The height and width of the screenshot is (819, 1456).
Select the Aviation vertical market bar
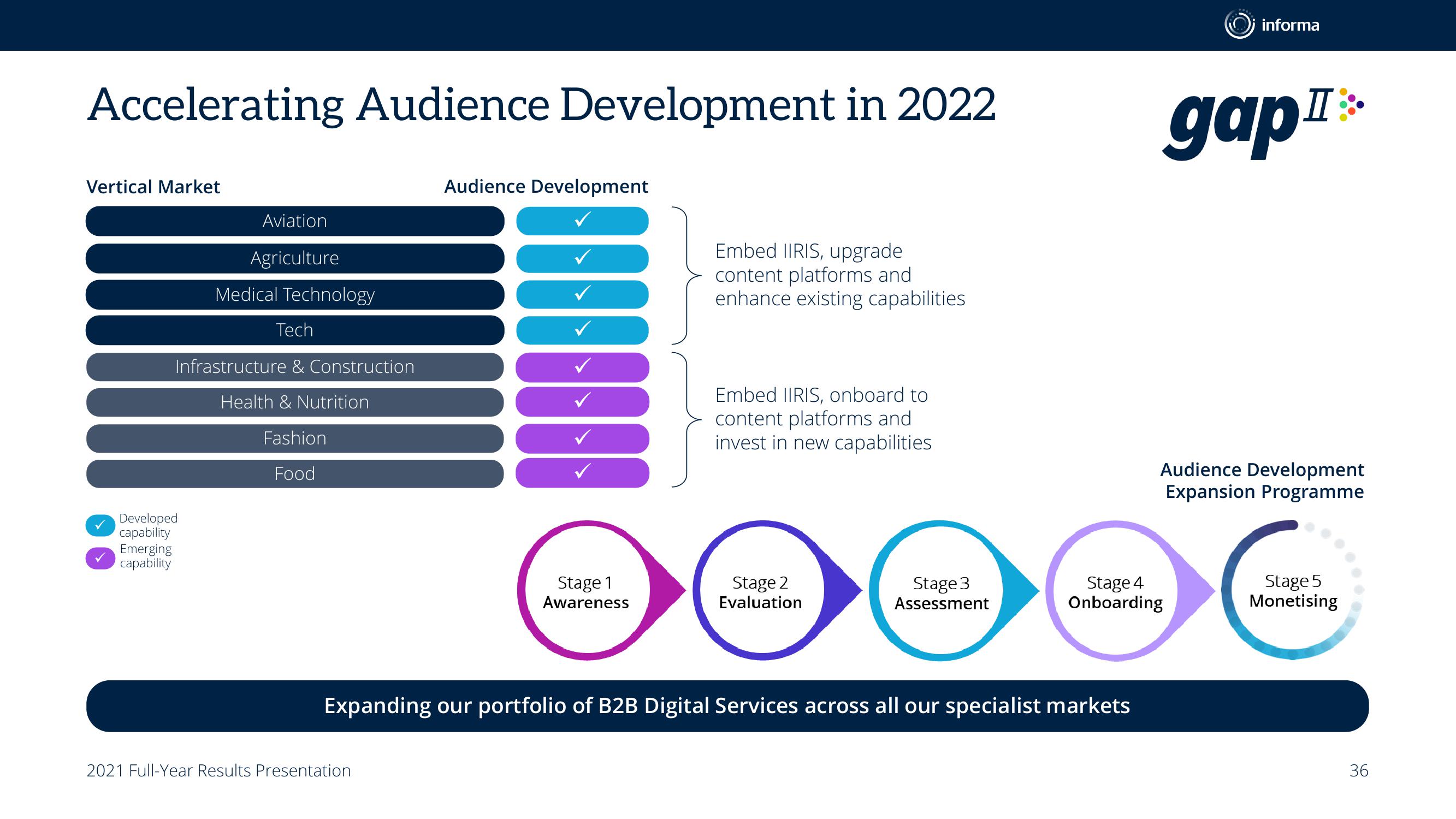(x=295, y=221)
